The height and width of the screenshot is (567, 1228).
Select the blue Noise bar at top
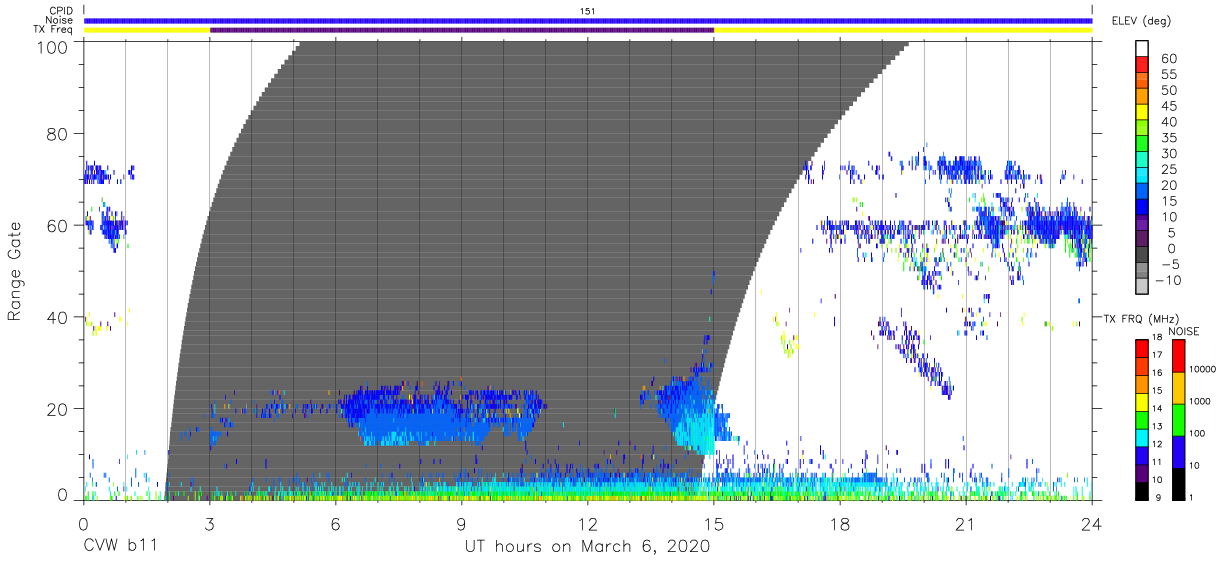[588, 20]
